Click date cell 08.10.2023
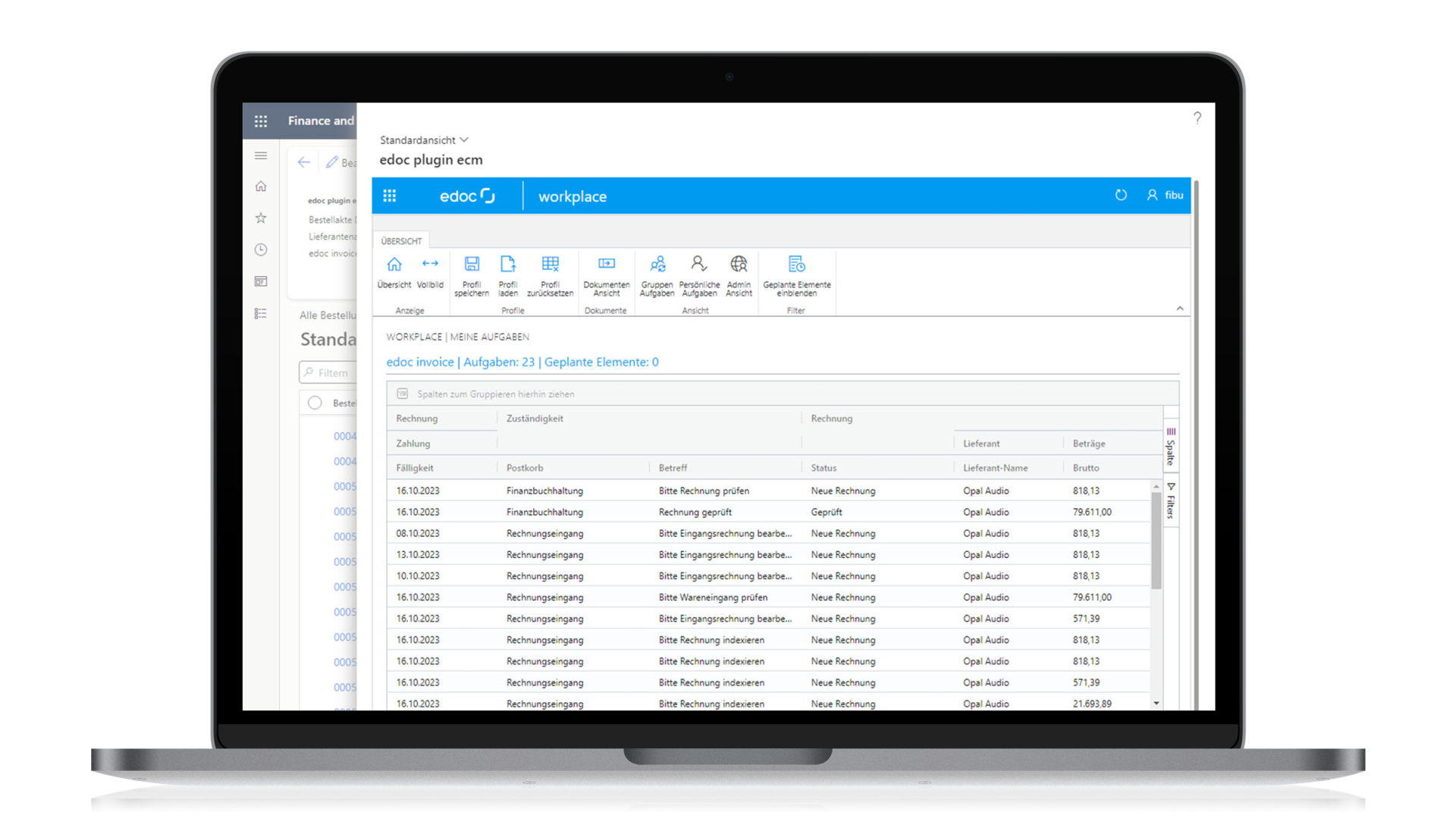Screen dimensions: 1456x837 pyautogui.click(x=418, y=534)
